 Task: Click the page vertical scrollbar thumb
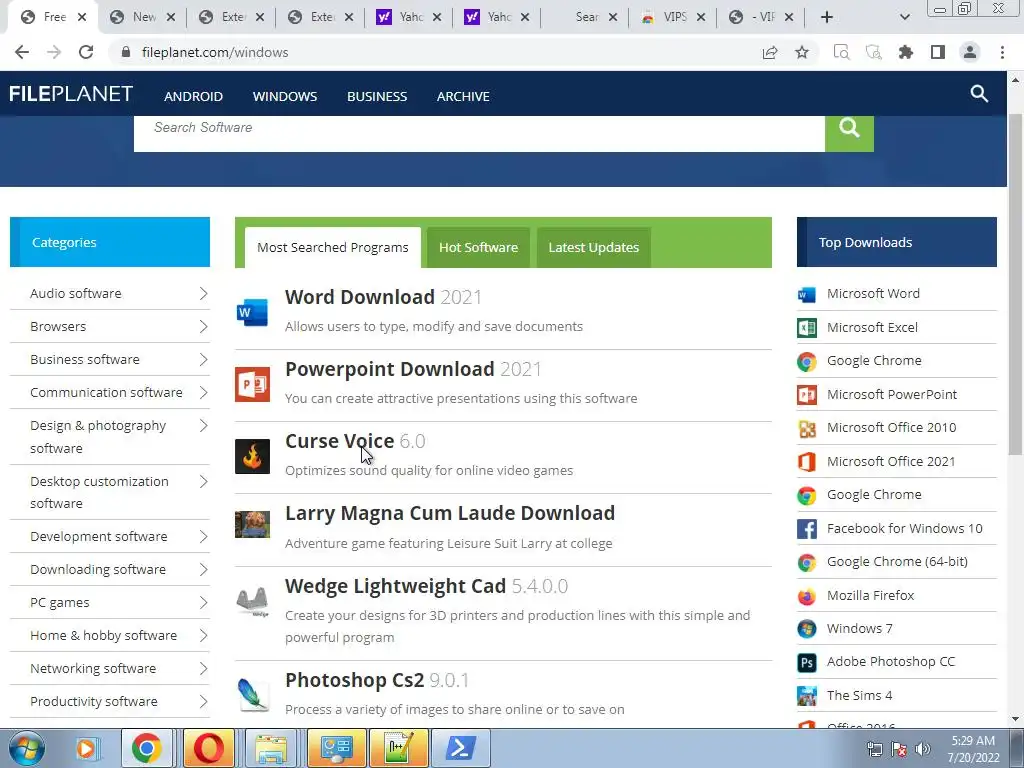(x=1015, y=284)
